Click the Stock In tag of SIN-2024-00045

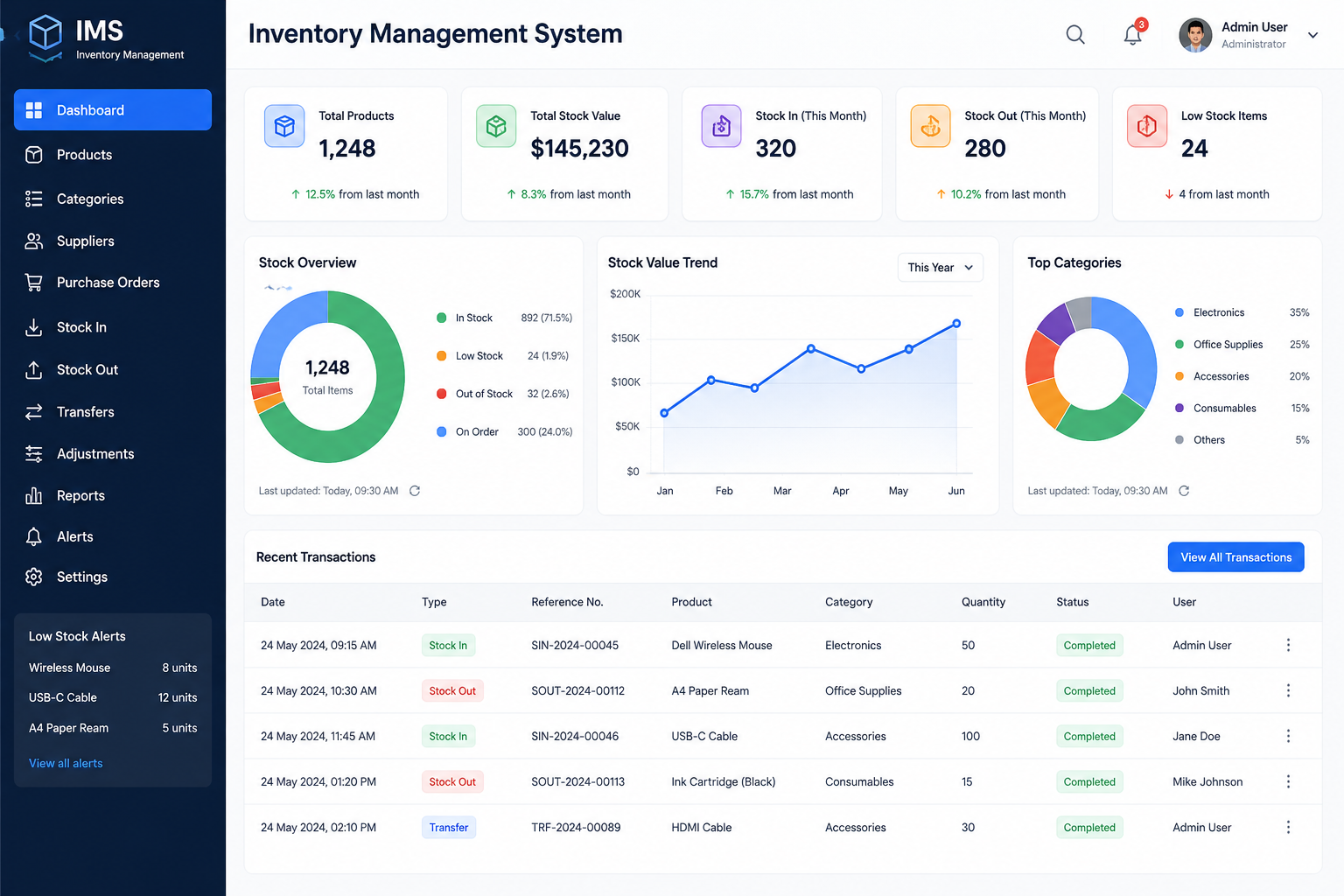tap(448, 646)
